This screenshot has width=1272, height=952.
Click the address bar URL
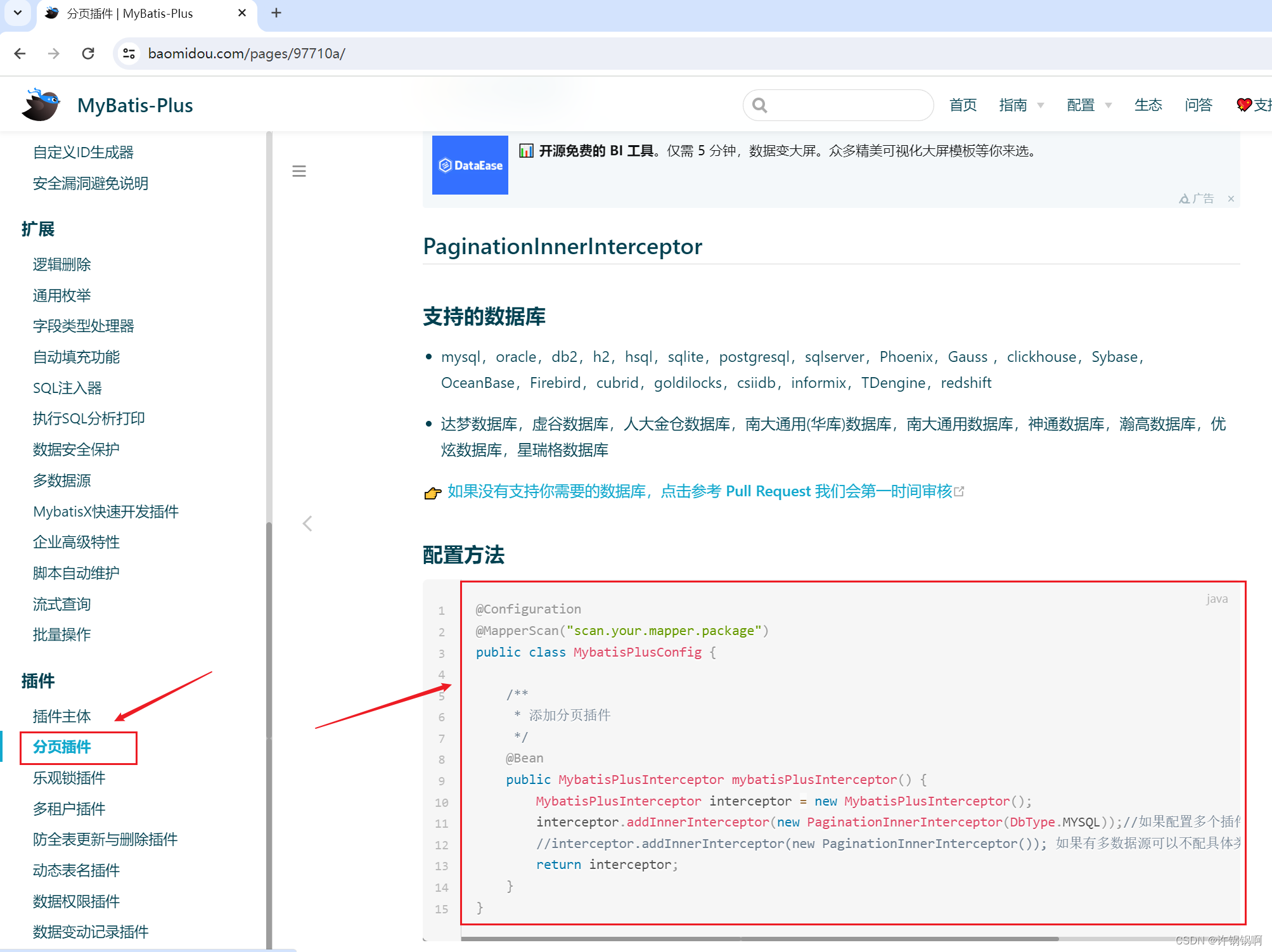click(247, 53)
